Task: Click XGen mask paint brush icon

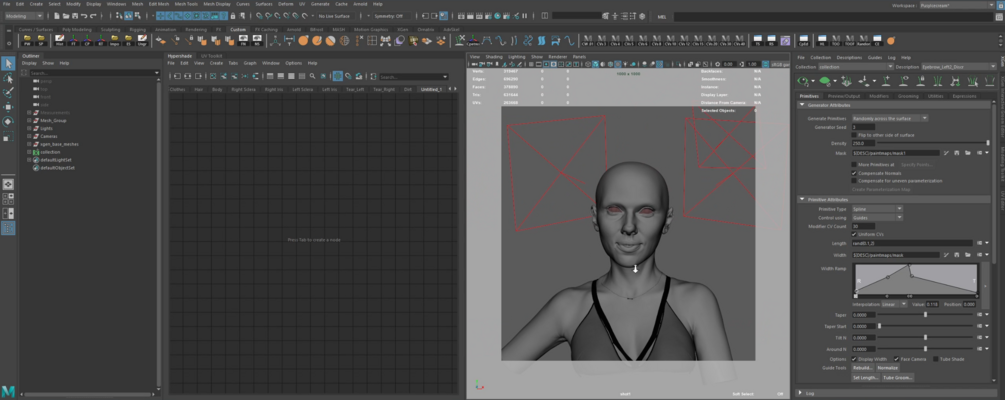Action: coord(946,153)
